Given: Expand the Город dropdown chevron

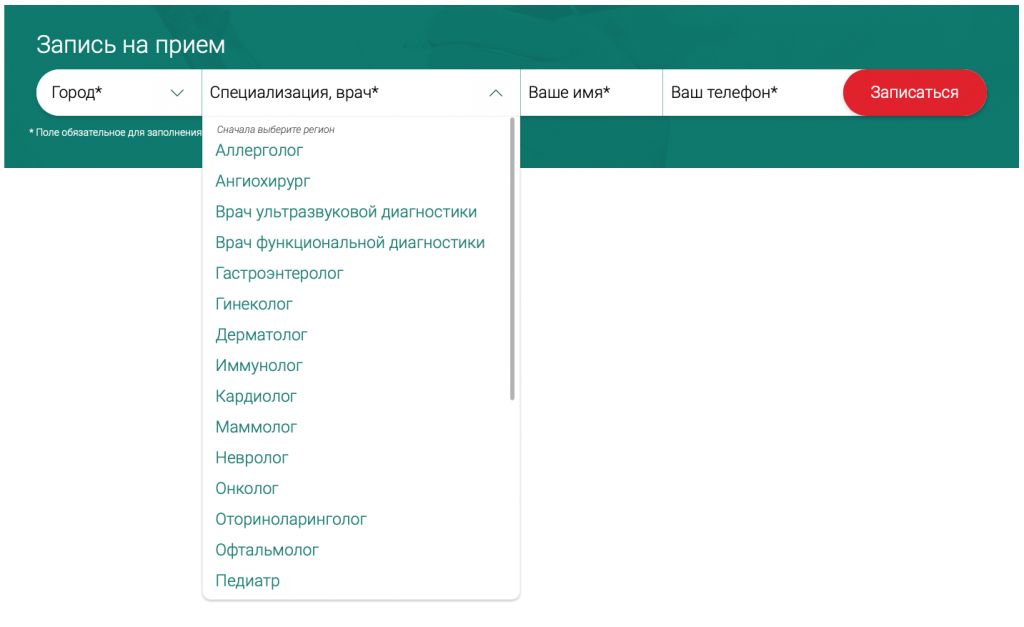Looking at the screenshot, I should click(x=177, y=93).
